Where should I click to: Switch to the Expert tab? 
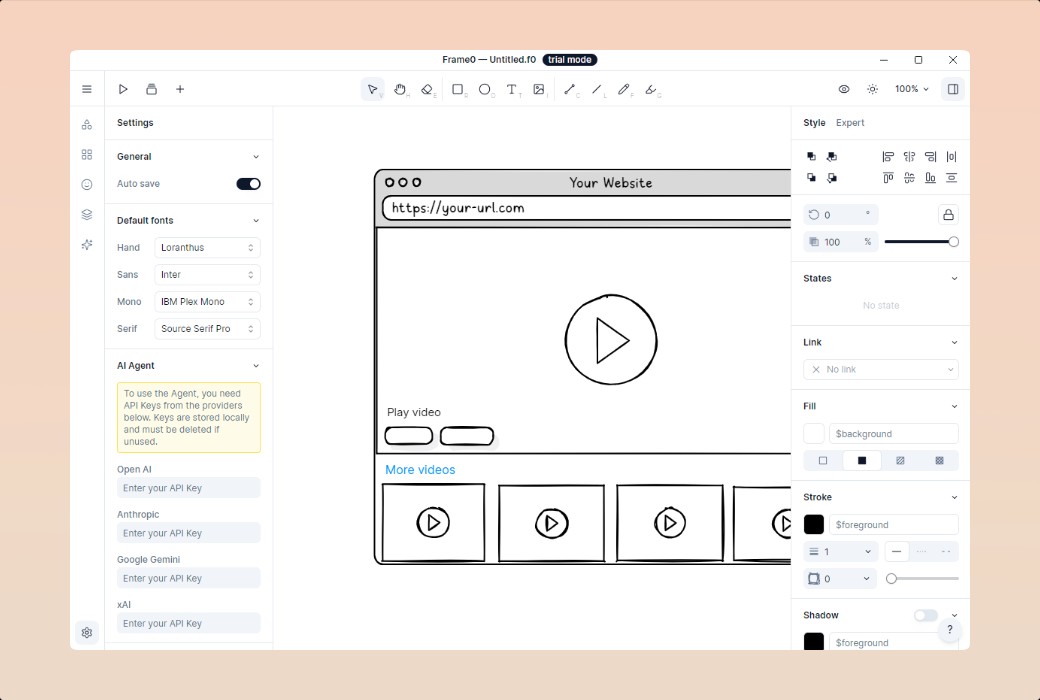pos(850,123)
